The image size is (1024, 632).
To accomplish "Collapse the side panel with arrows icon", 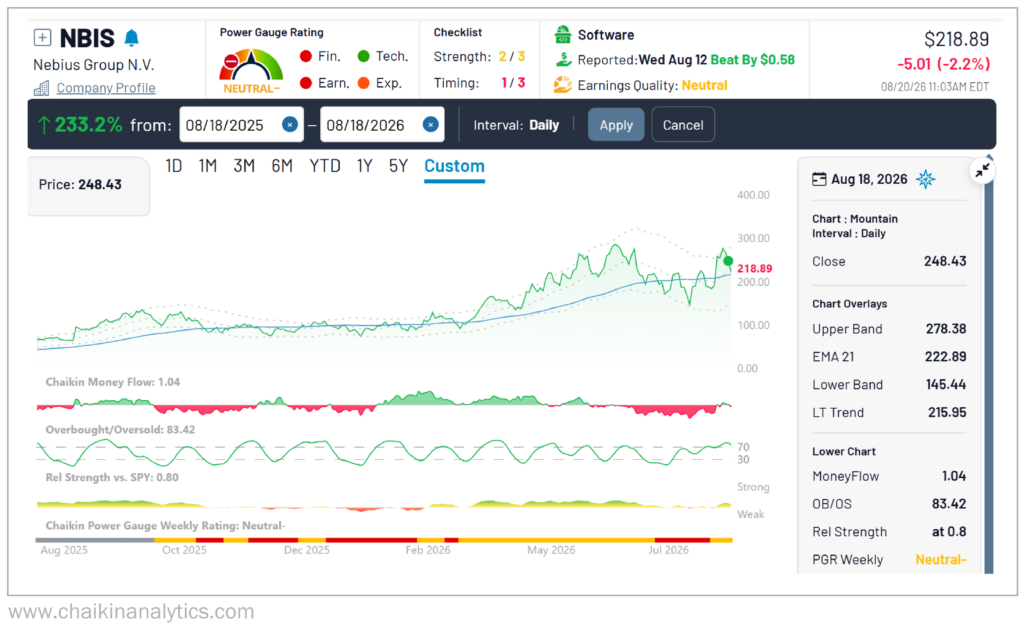I will click(x=982, y=171).
